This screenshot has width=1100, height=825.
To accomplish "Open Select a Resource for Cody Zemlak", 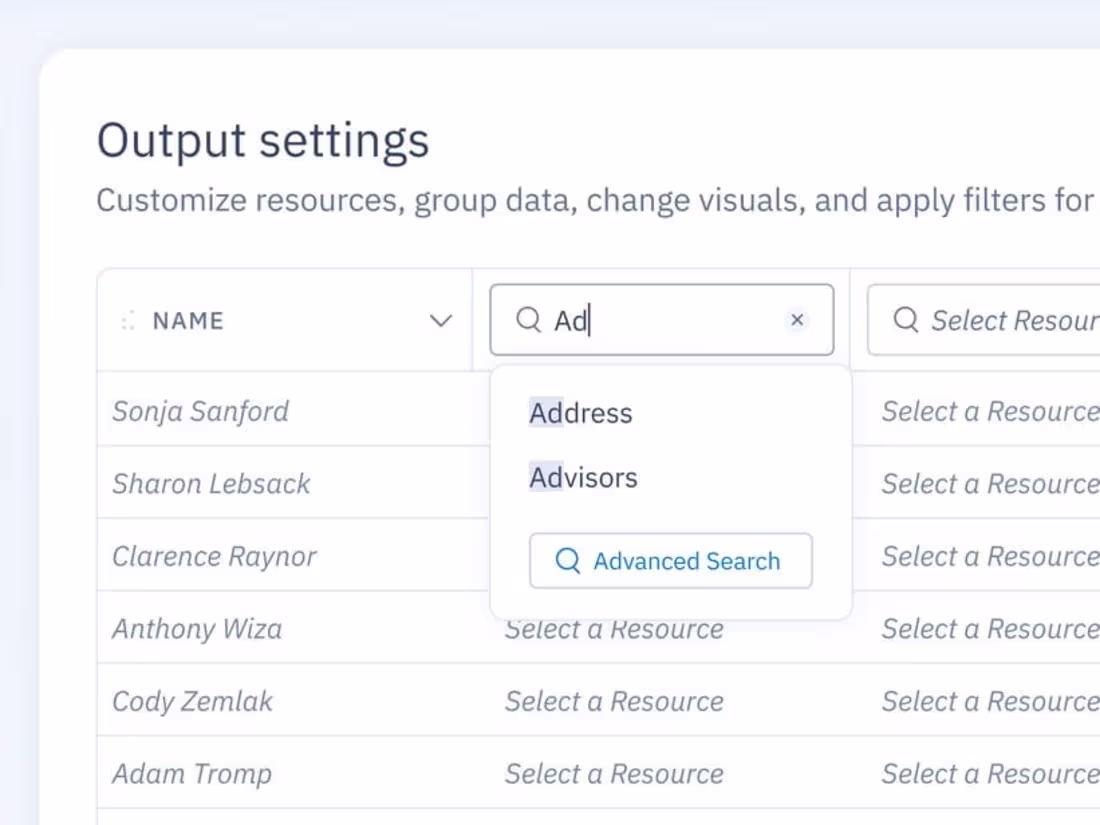I will click(615, 701).
